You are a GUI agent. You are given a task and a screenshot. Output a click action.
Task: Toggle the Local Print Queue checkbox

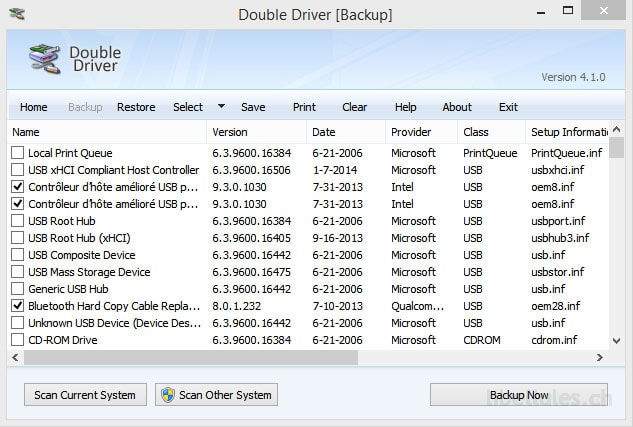(17, 153)
